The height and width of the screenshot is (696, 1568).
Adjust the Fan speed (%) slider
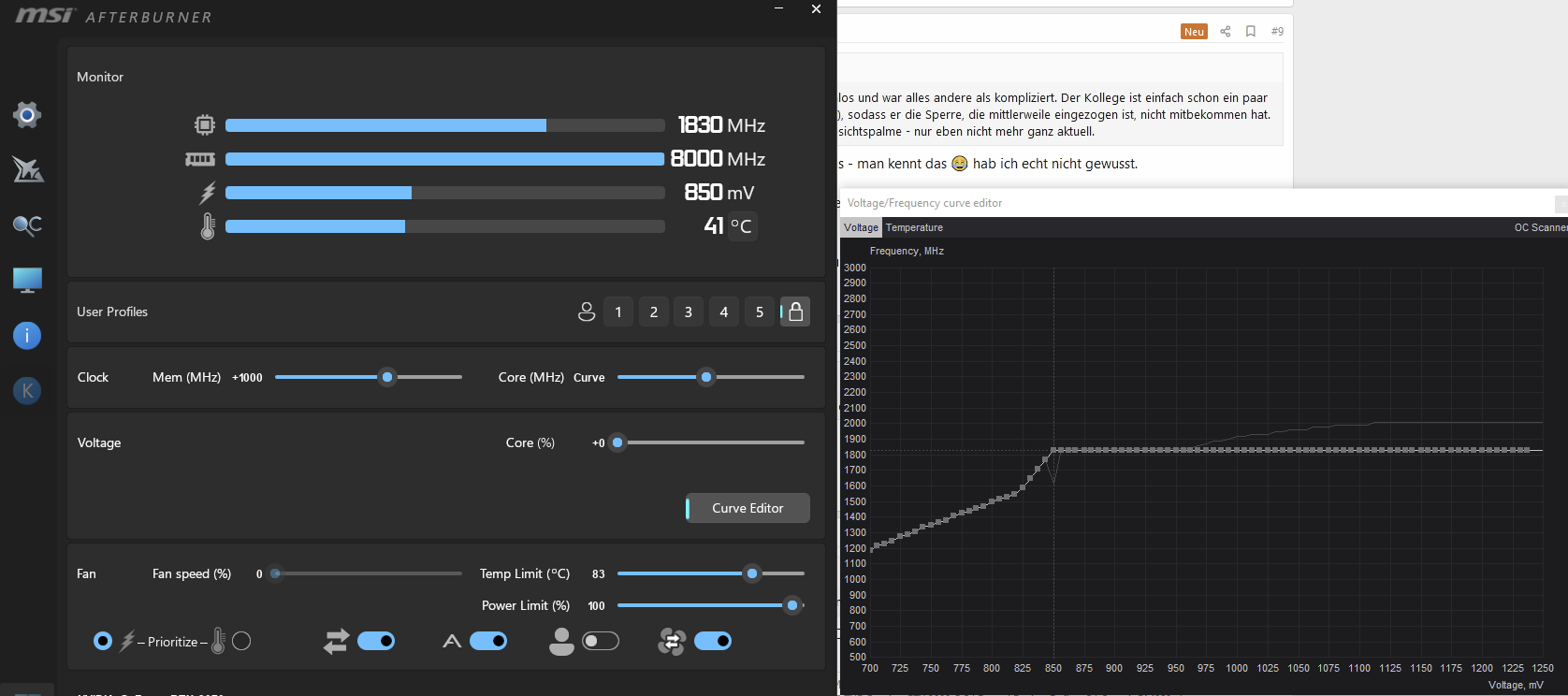tap(275, 573)
